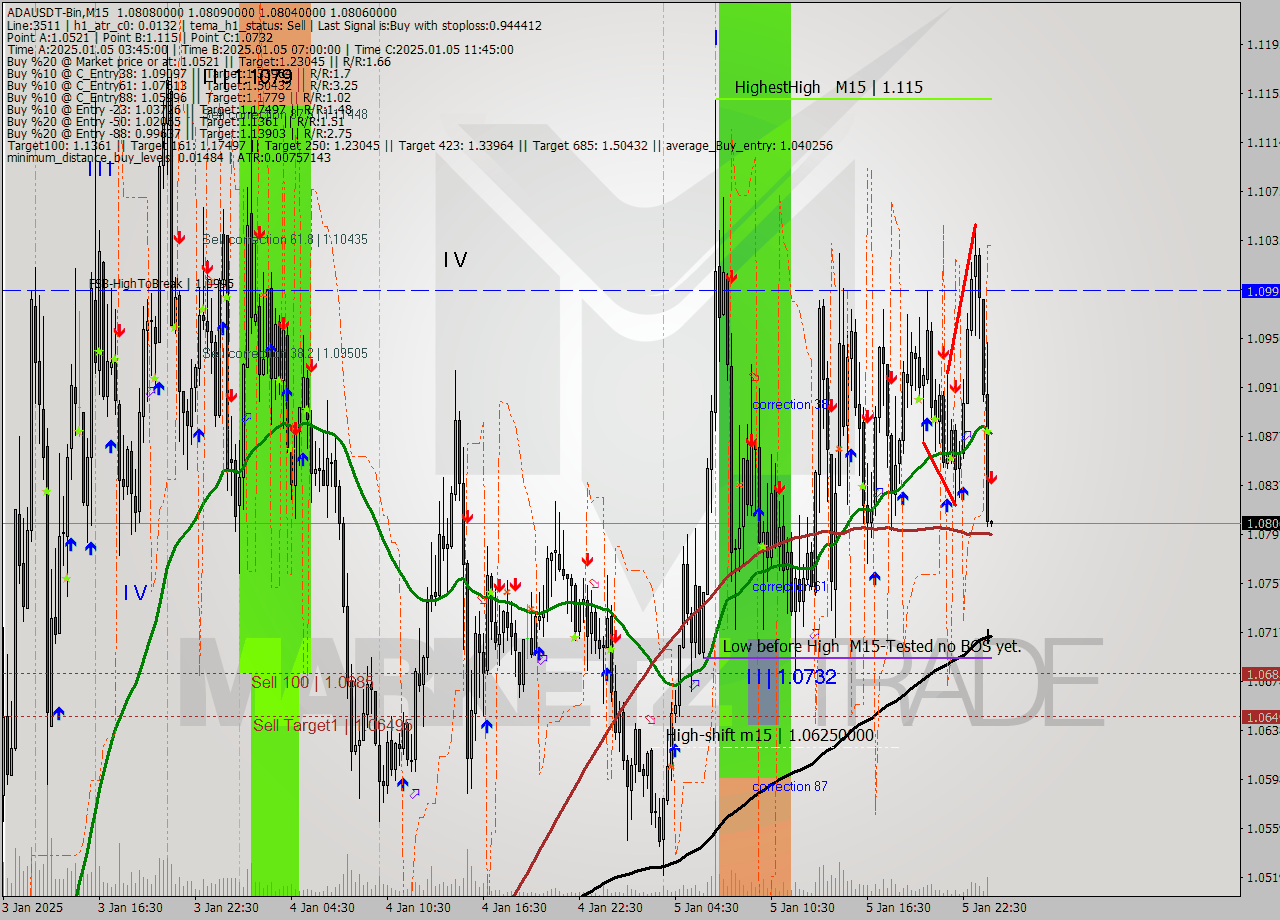Click the '4 Jan 04:30' time axis label

tap(322, 908)
